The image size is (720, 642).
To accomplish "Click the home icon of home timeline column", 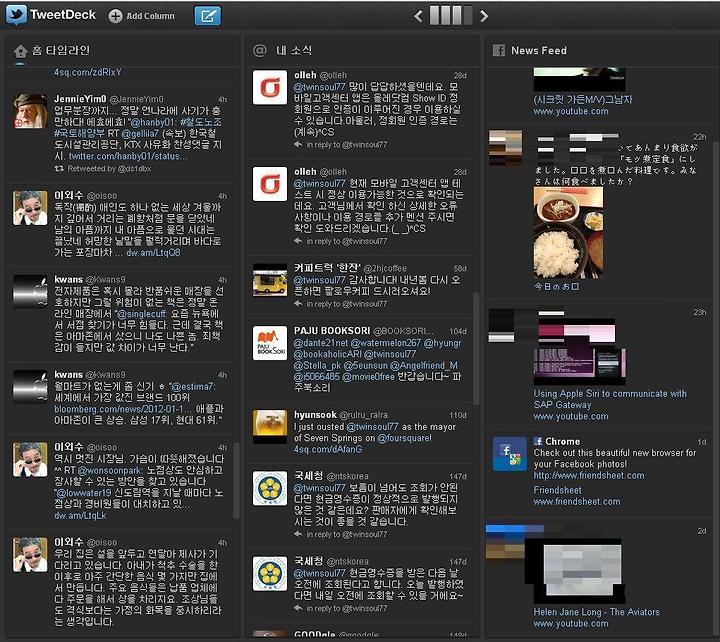I will (x=21, y=51).
